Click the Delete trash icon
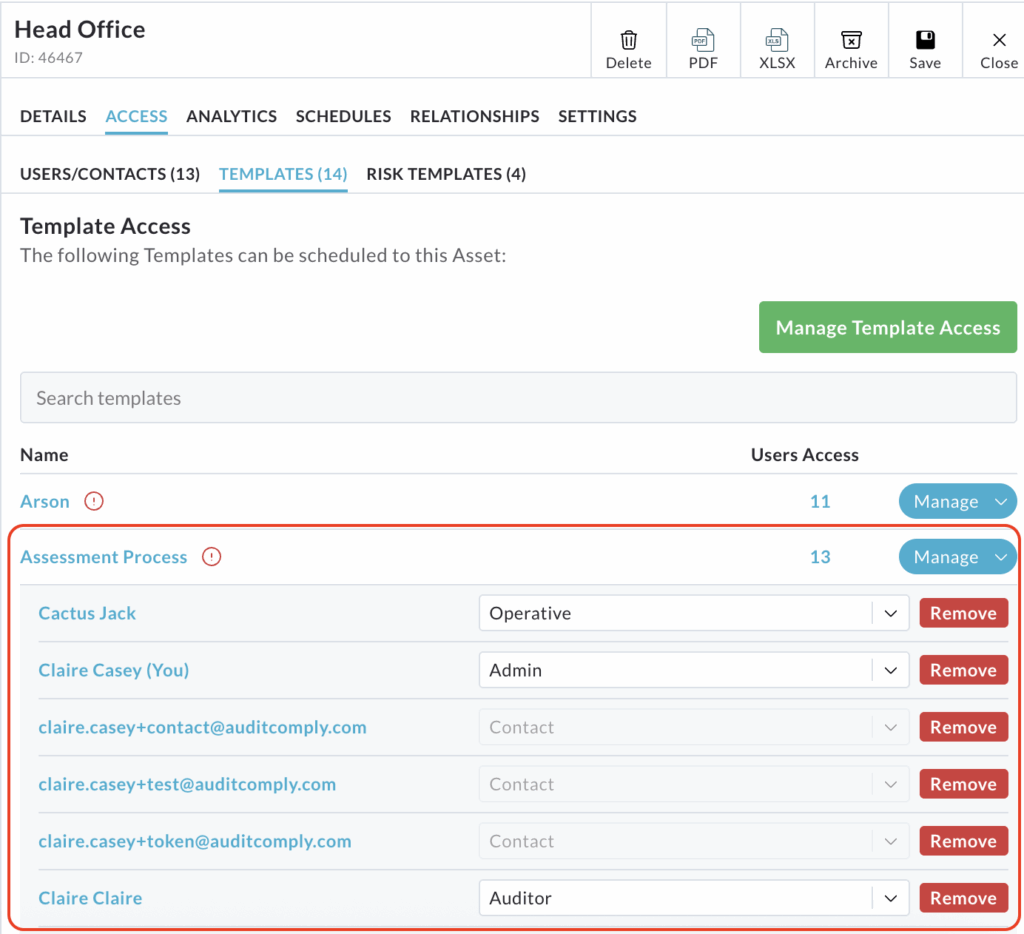 (x=628, y=40)
